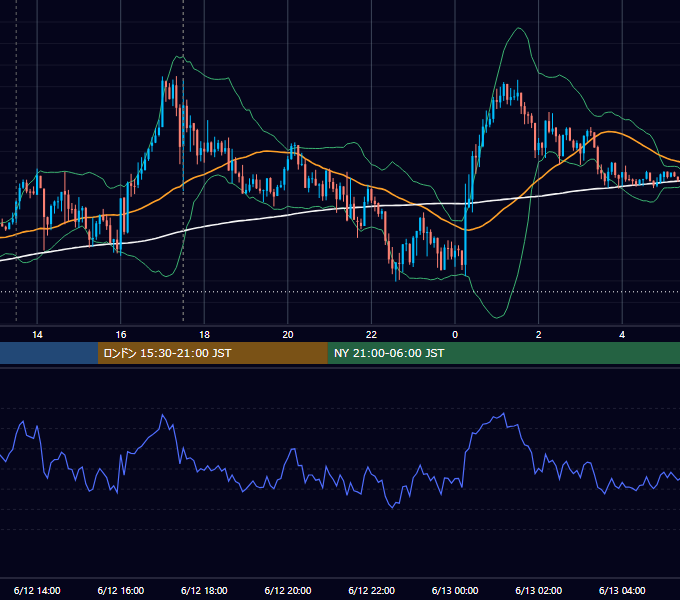Click the 6/13 04:00 time label
Image resolution: width=680 pixels, height=600 pixels.
coord(622,590)
